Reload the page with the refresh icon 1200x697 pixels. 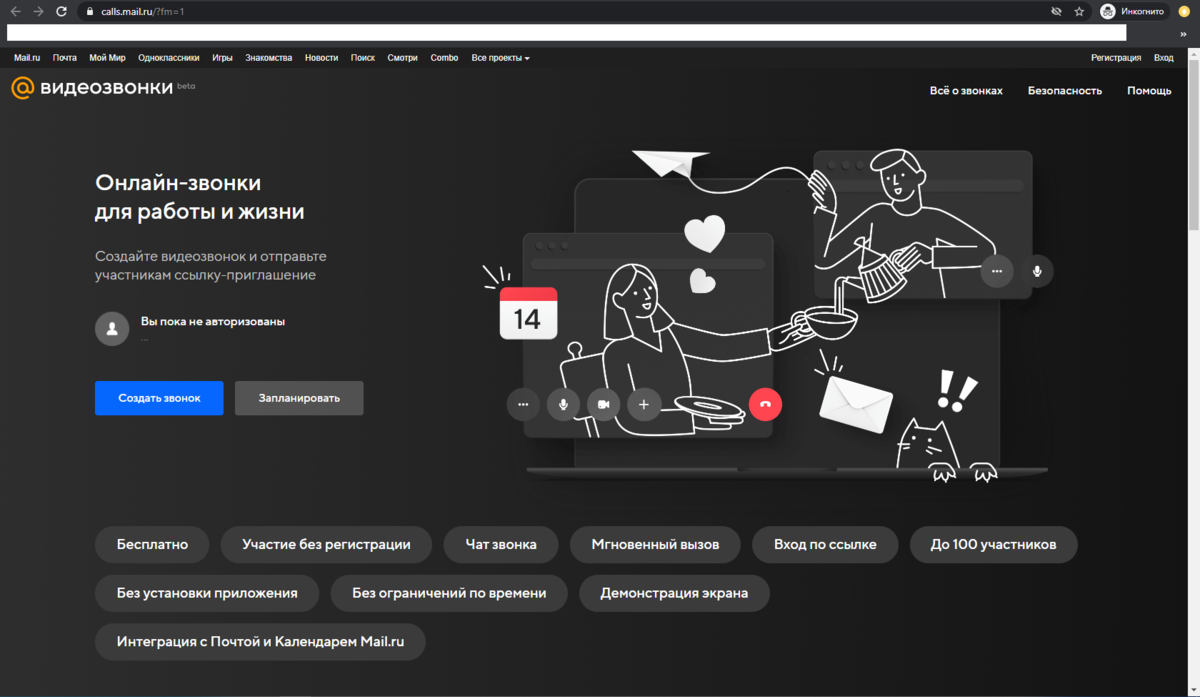coord(62,11)
